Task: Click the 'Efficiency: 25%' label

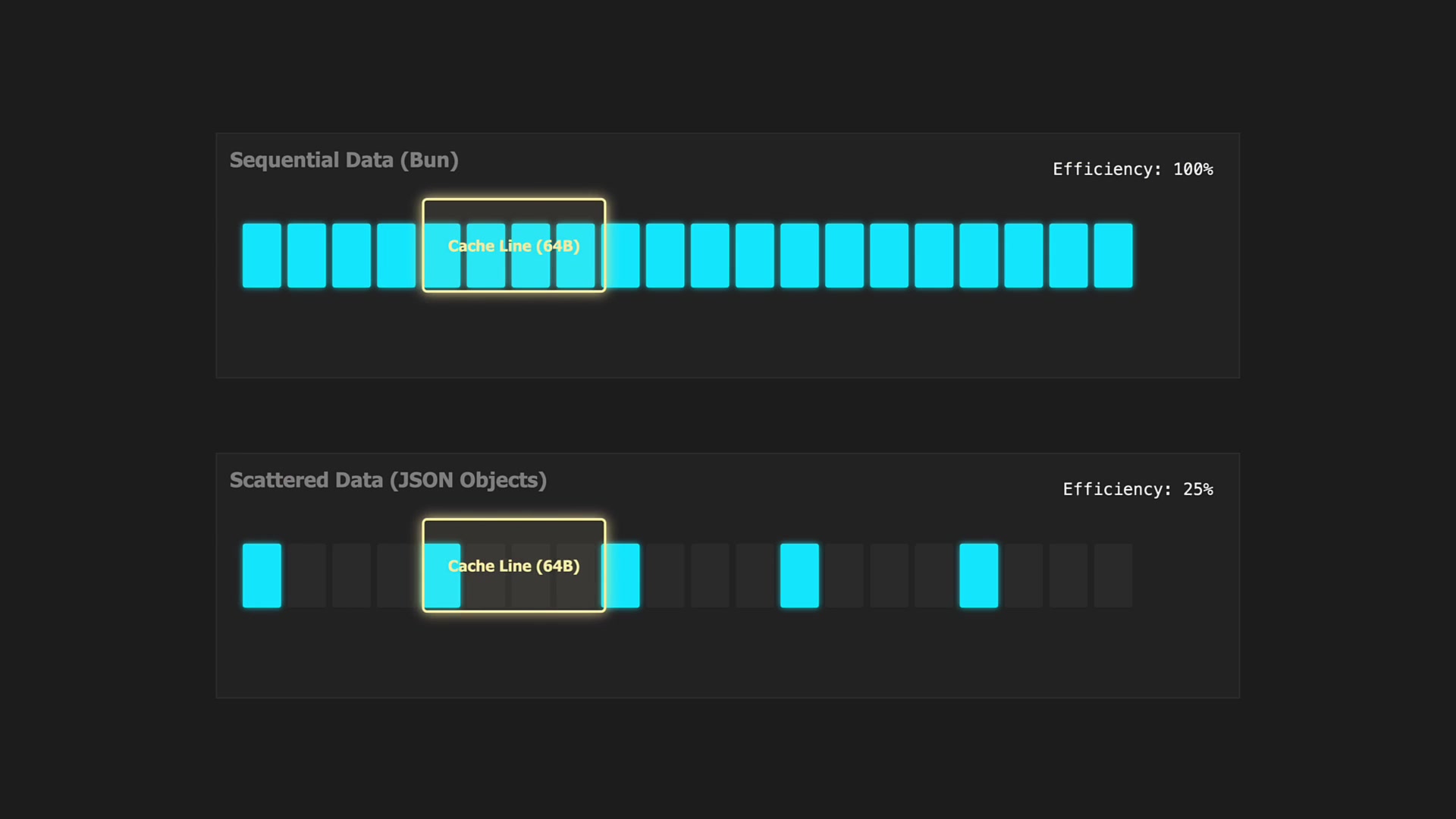Action: pos(1137,489)
